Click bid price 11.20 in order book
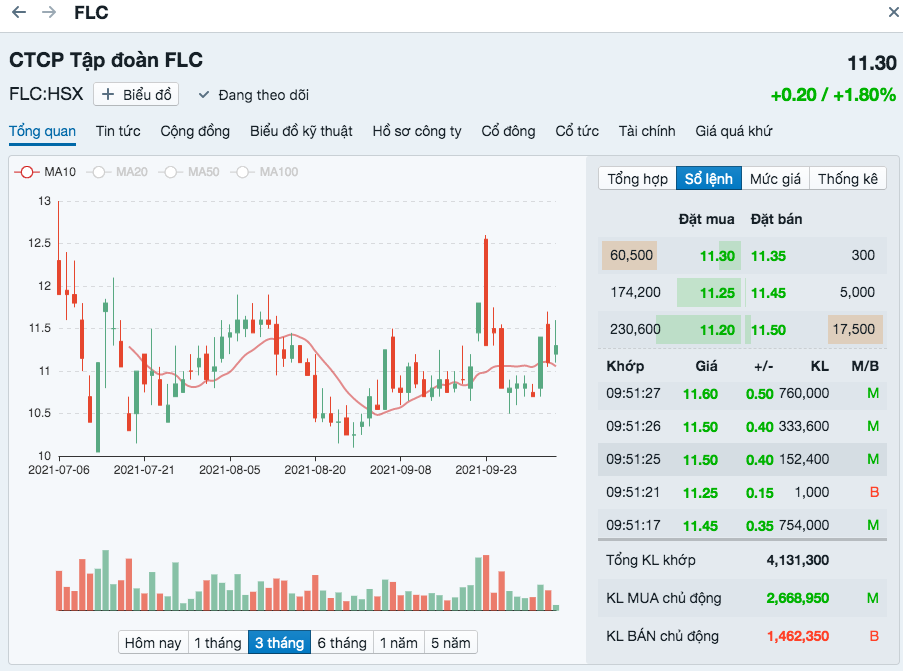 click(718, 329)
